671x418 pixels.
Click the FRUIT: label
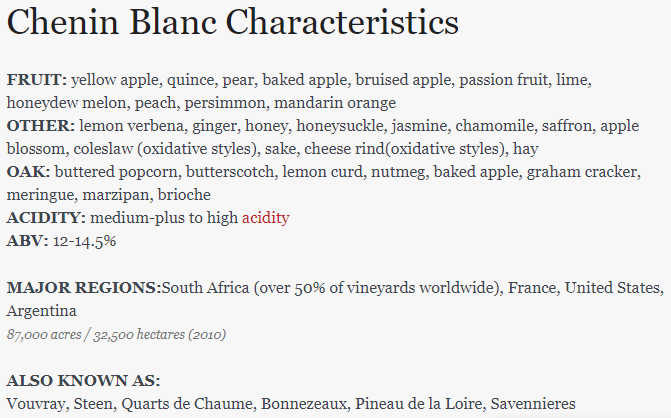(x=37, y=79)
